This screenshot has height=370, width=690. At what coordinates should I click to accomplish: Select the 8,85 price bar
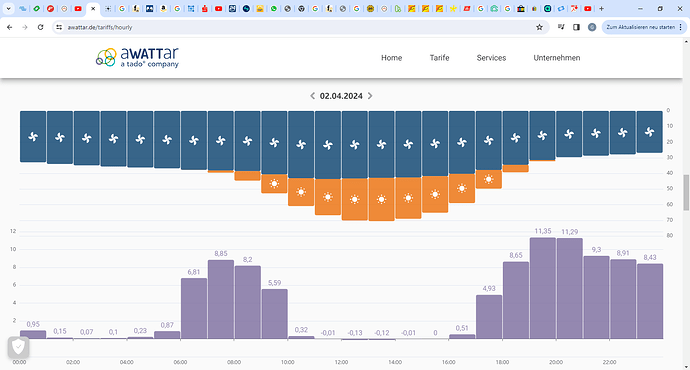[x=221, y=299]
